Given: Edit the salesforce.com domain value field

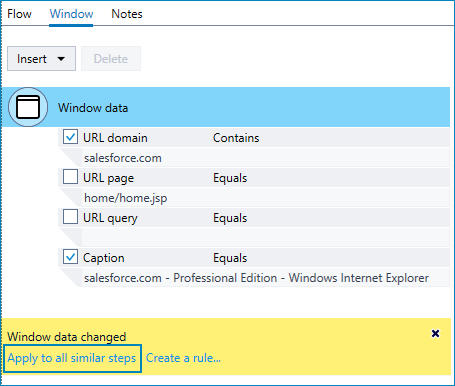Looking at the screenshot, I should (266, 158).
